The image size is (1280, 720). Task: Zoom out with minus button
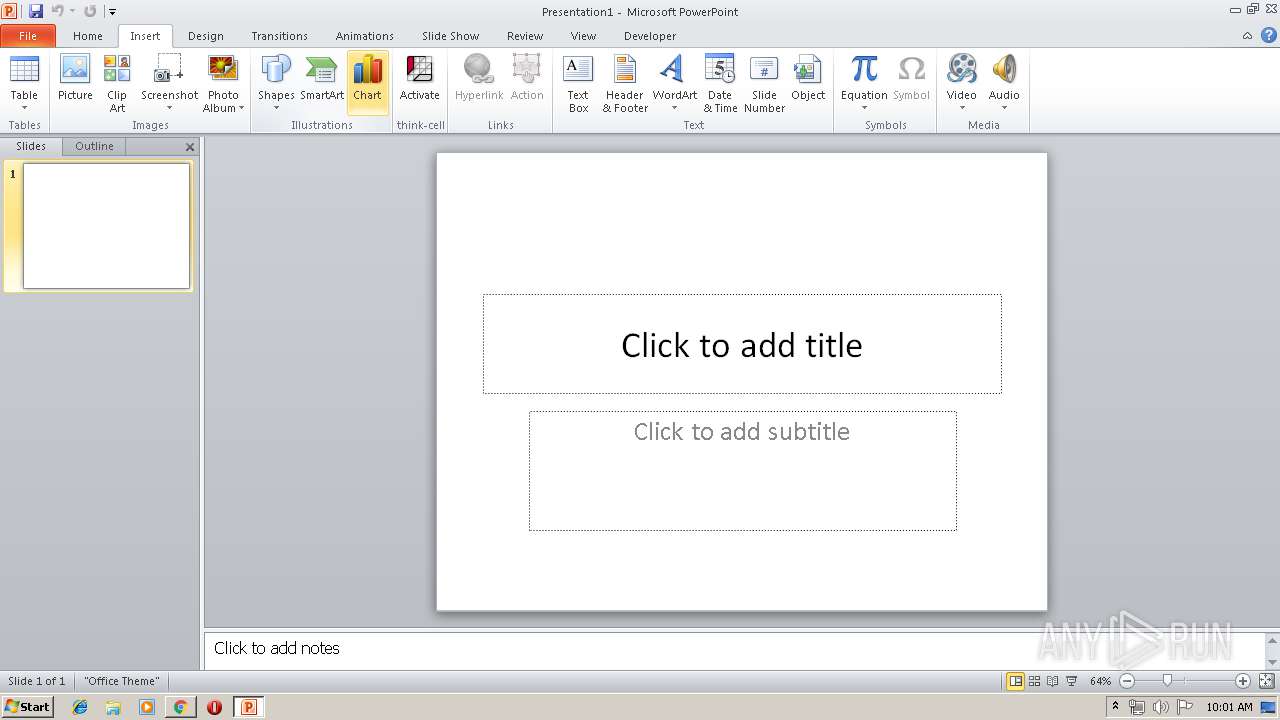pos(1127,681)
